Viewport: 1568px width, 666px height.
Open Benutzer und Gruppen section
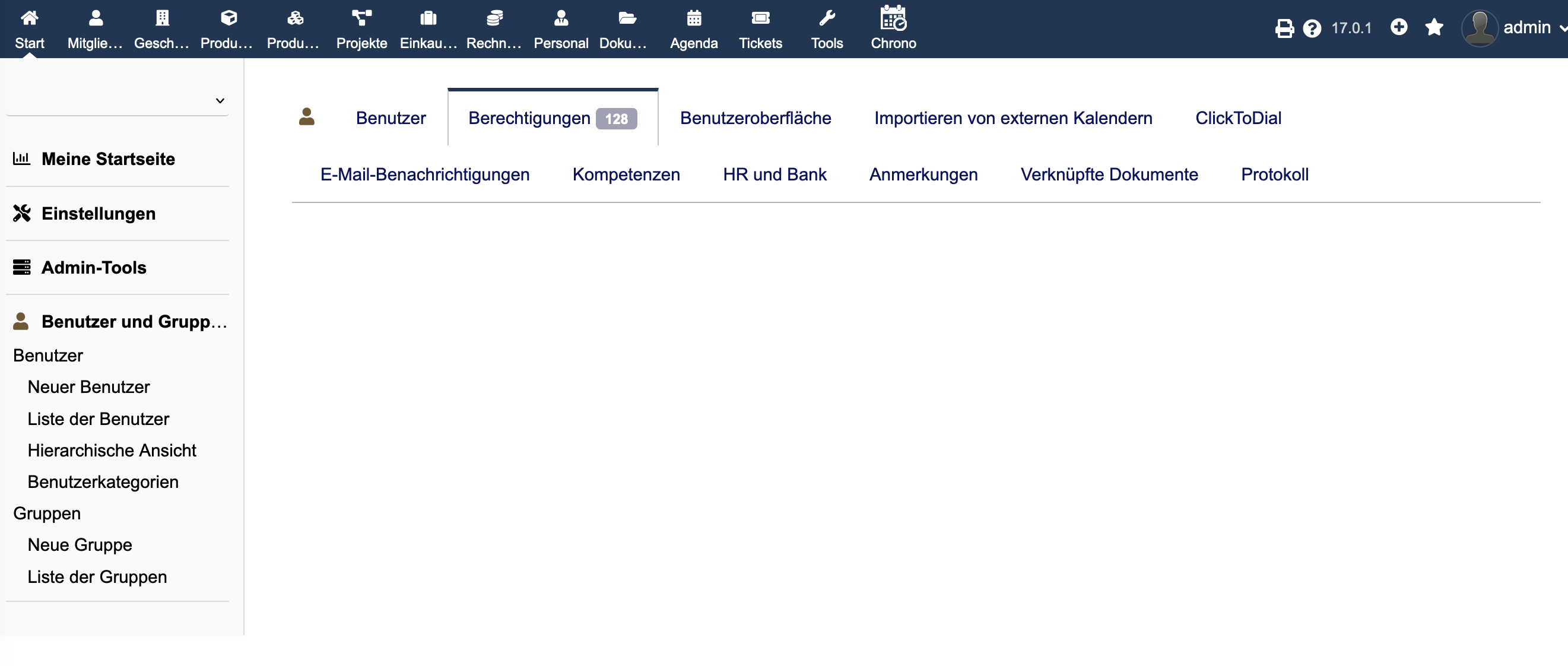pyautogui.click(x=134, y=322)
